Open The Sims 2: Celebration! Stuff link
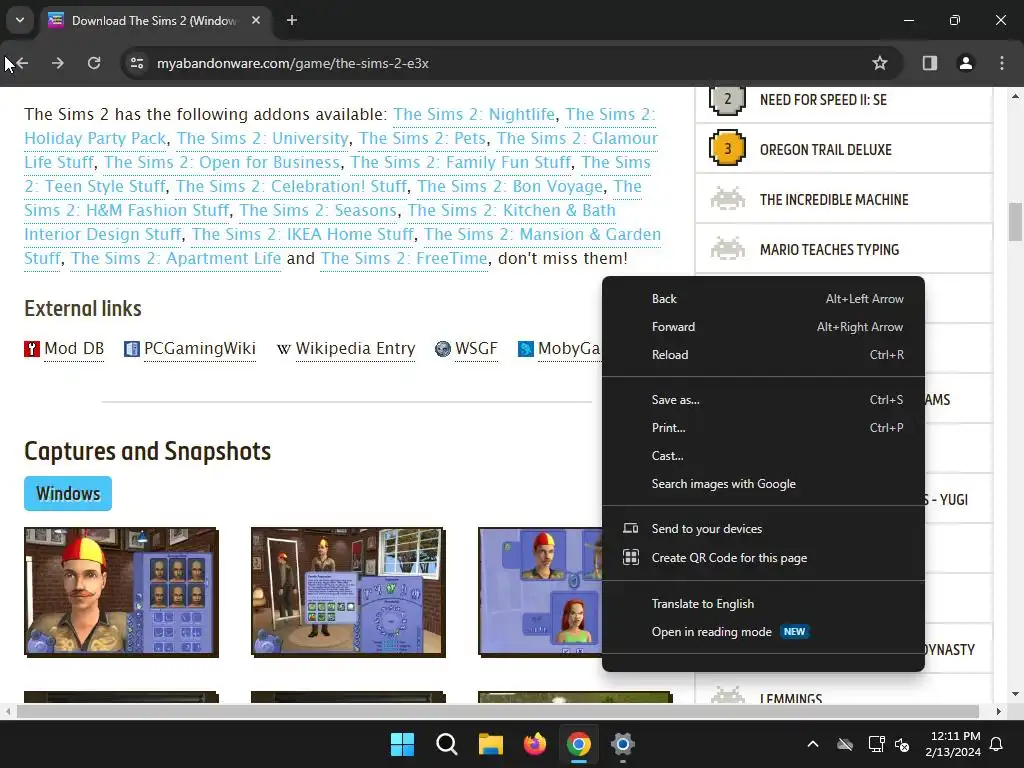Screen dimensions: 1024x768 291,186
